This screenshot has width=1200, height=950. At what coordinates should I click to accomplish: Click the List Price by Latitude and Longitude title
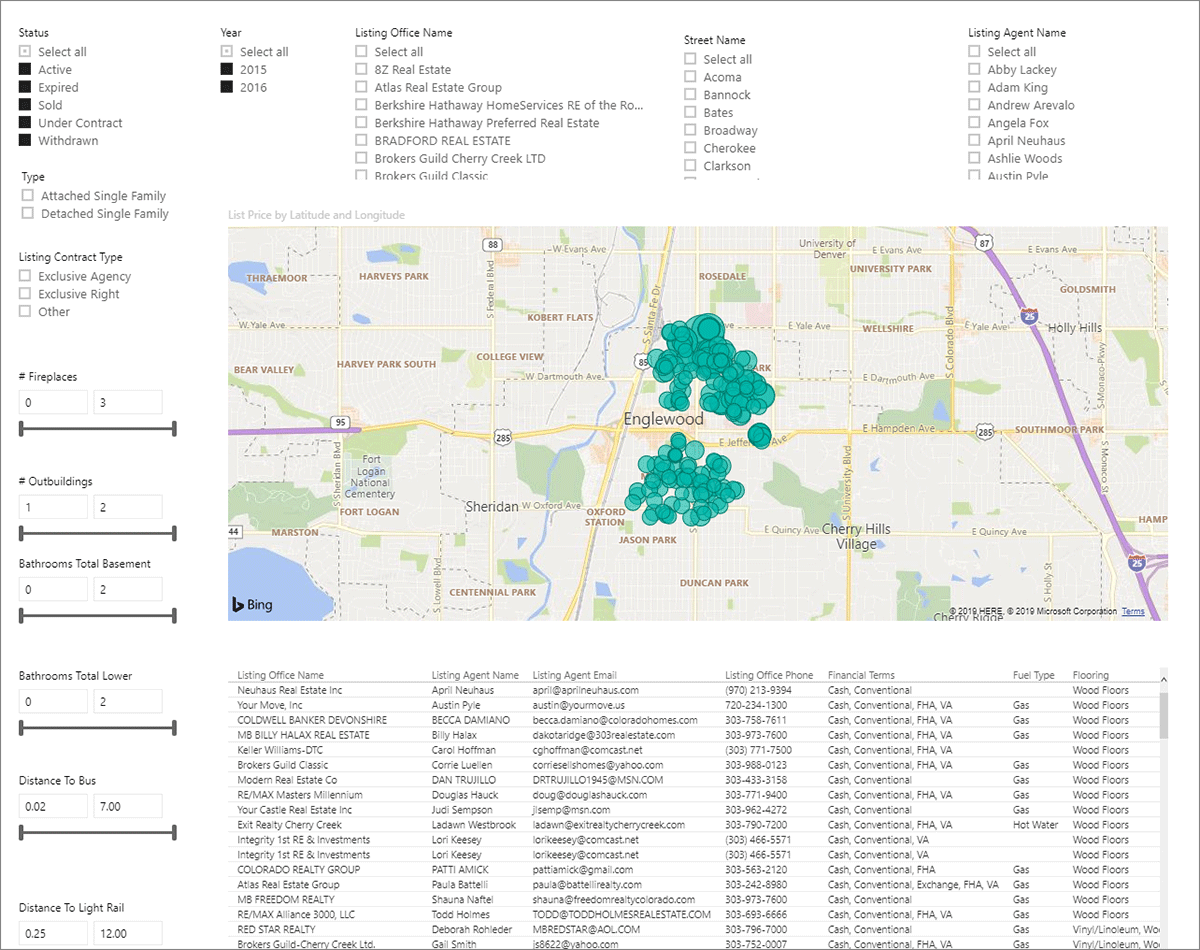(x=316, y=215)
